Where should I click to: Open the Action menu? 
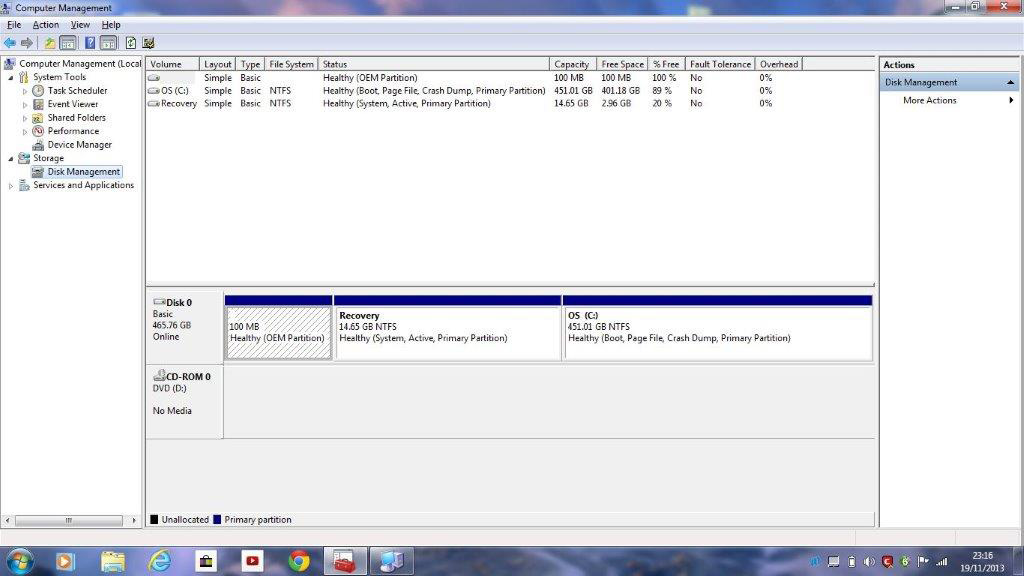46,25
